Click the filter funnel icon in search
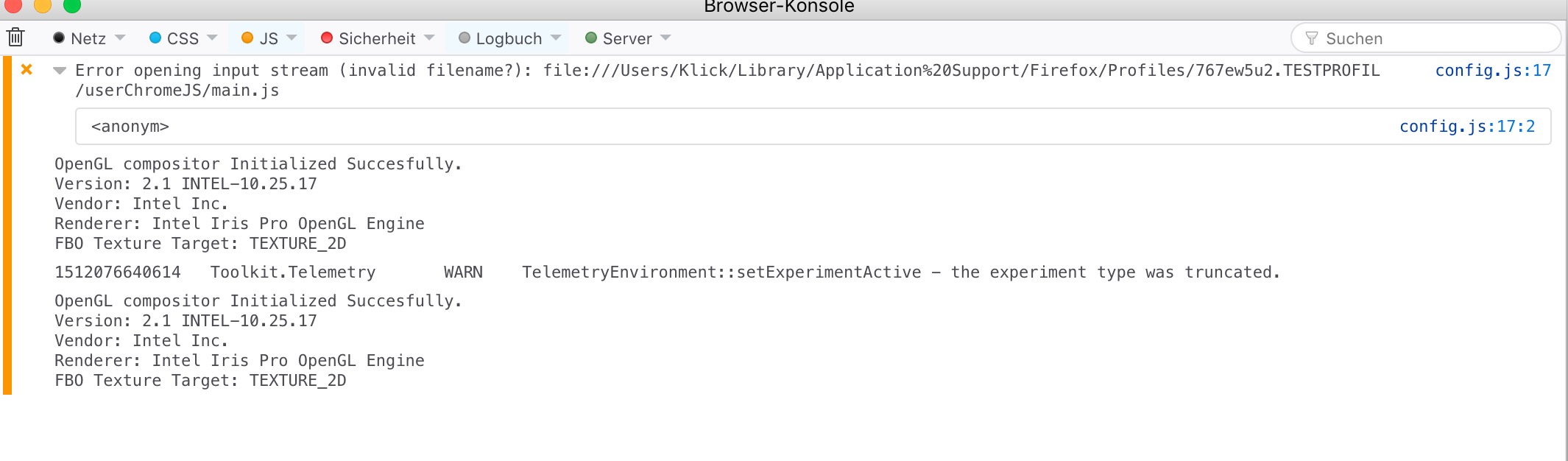Screen dimensions: 1568x461 1311,38
